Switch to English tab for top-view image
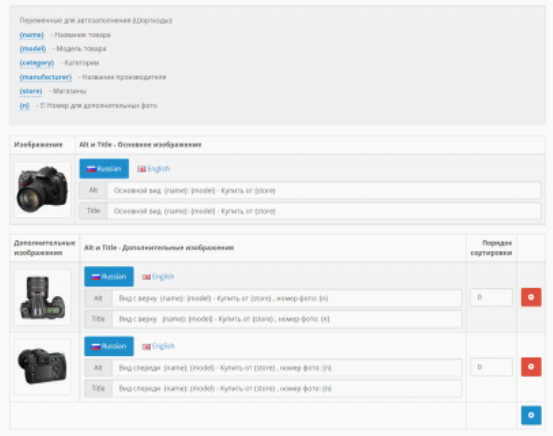This screenshot has height=436, width=553. click(158, 277)
